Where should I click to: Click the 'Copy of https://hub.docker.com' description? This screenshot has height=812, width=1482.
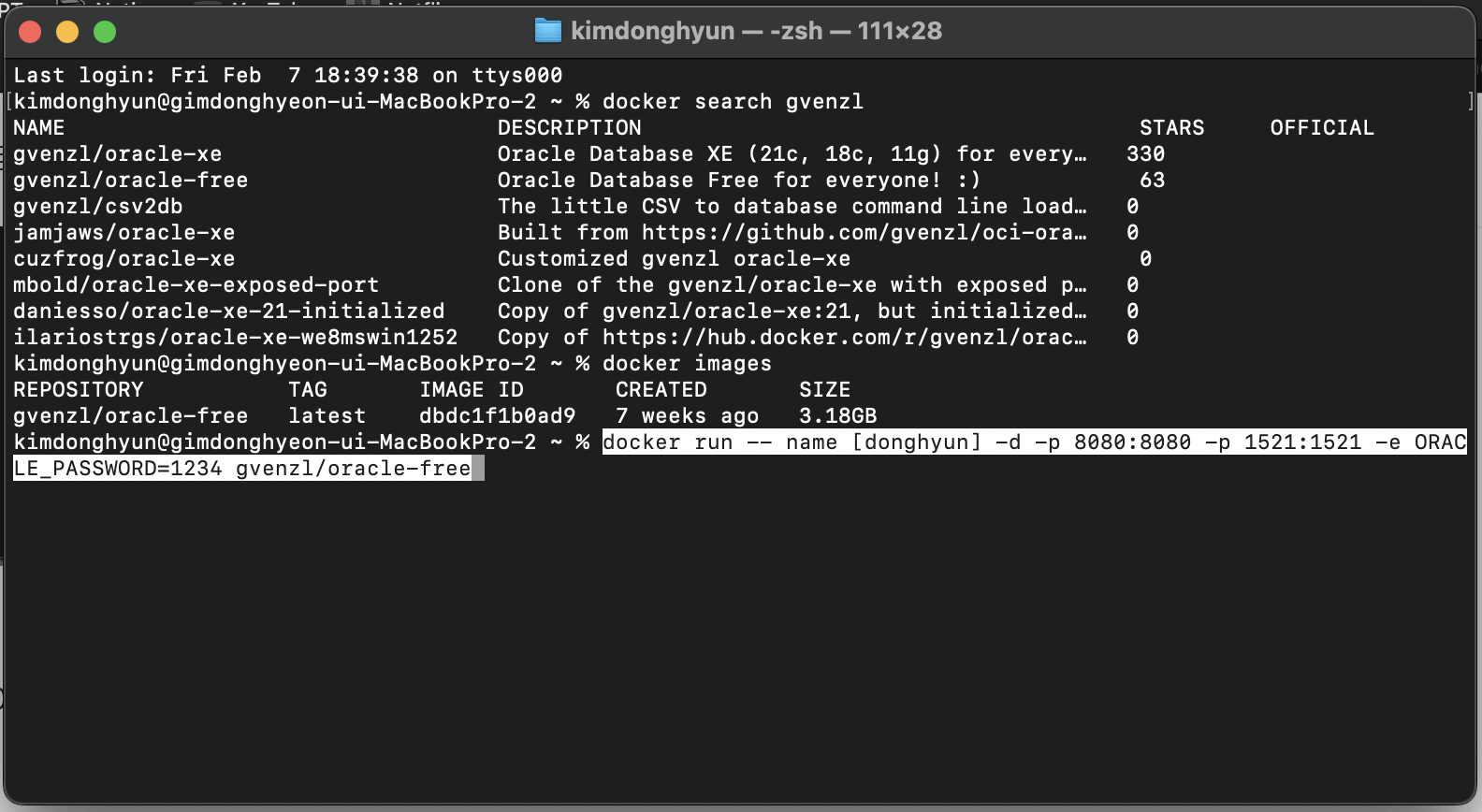792,337
